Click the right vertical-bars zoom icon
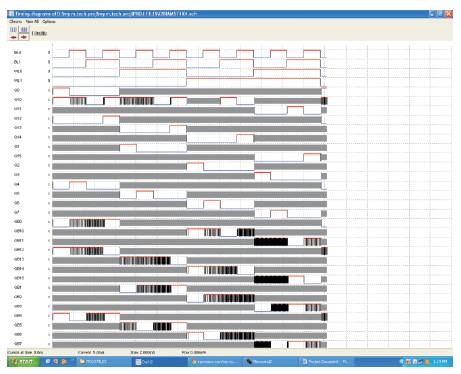The width and height of the screenshot is (461, 374). [x=24, y=30]
